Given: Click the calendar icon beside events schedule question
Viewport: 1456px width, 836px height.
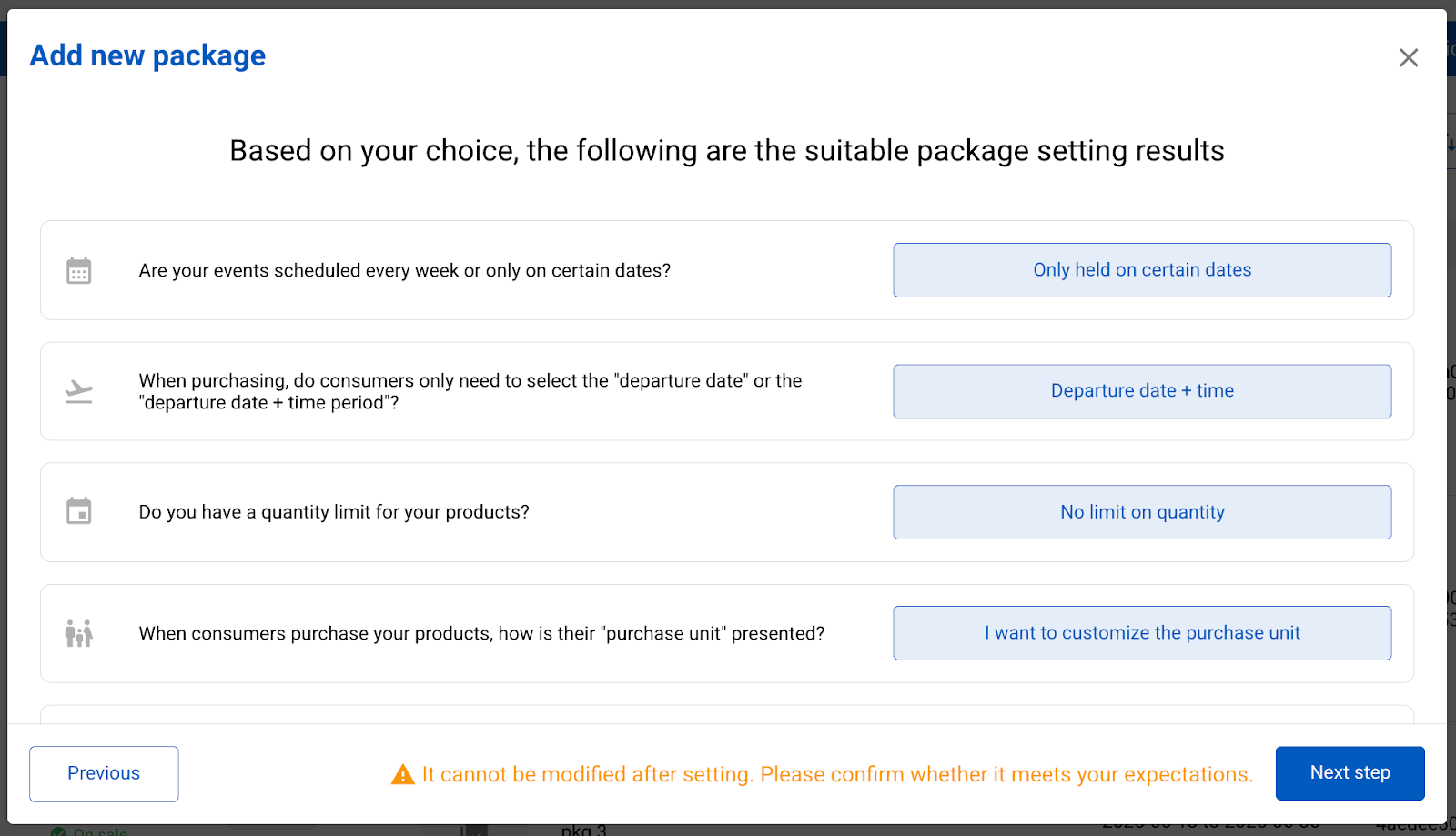Looking at the screenshot, I should coord(79,270).
